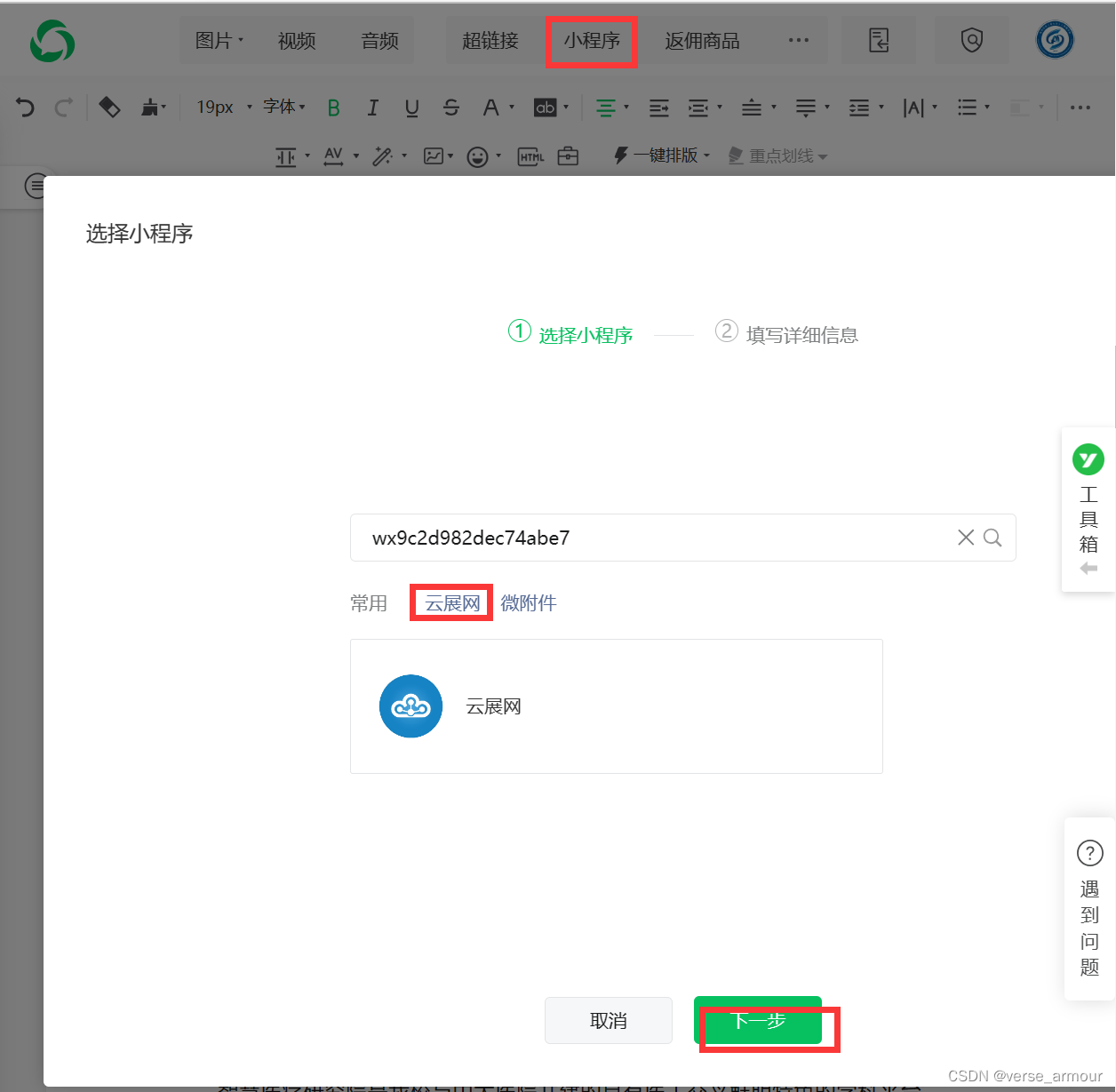Screen dimensions: 1116x1092
Task: Select the 视频 video menu item
Action: (297, 41)
